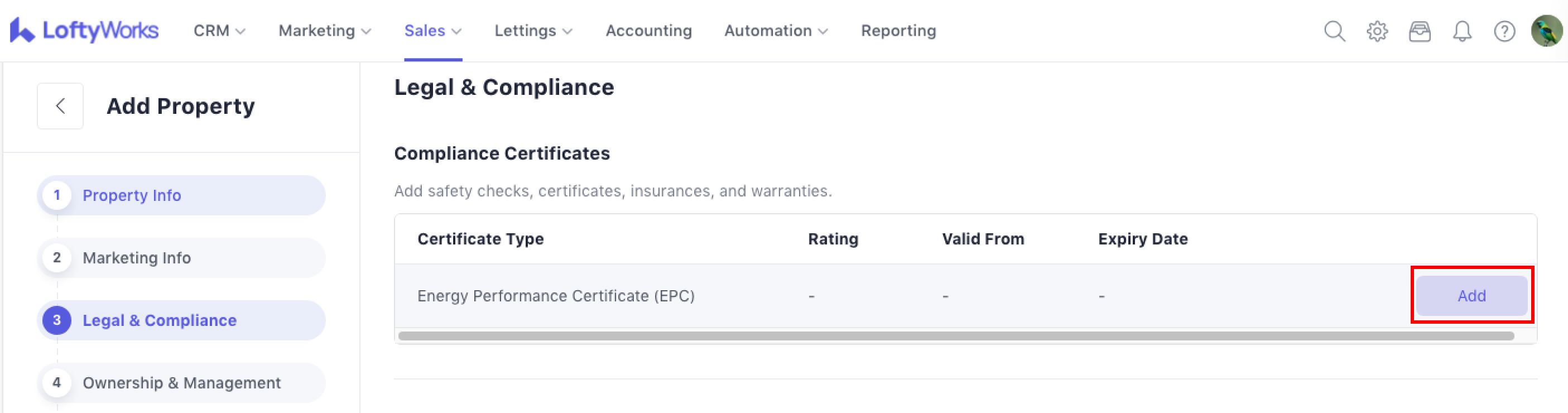
Task: Expand the Marketing dropdown menu
Action: click(324, 31)
